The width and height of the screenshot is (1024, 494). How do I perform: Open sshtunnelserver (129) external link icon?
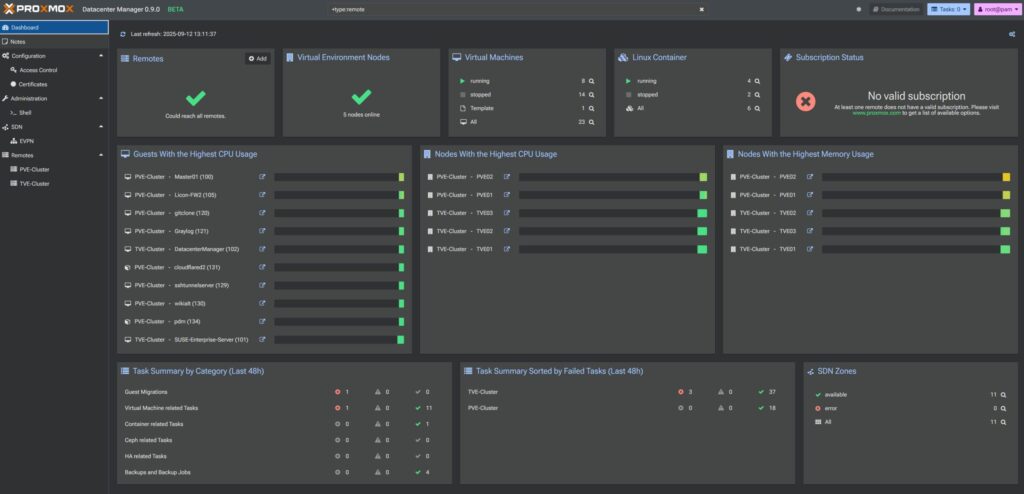pyautogui.click(x=262, y=285)
